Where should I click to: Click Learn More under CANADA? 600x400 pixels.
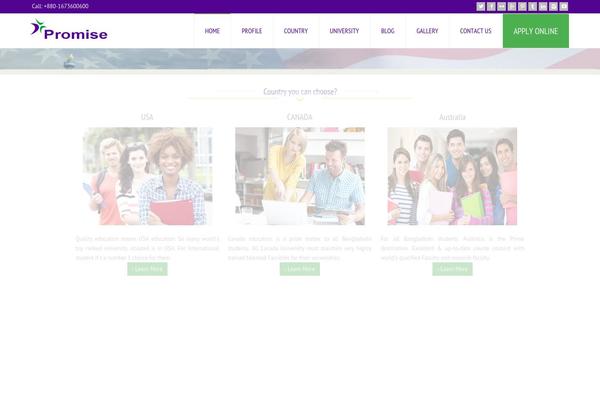click(300, 269)
